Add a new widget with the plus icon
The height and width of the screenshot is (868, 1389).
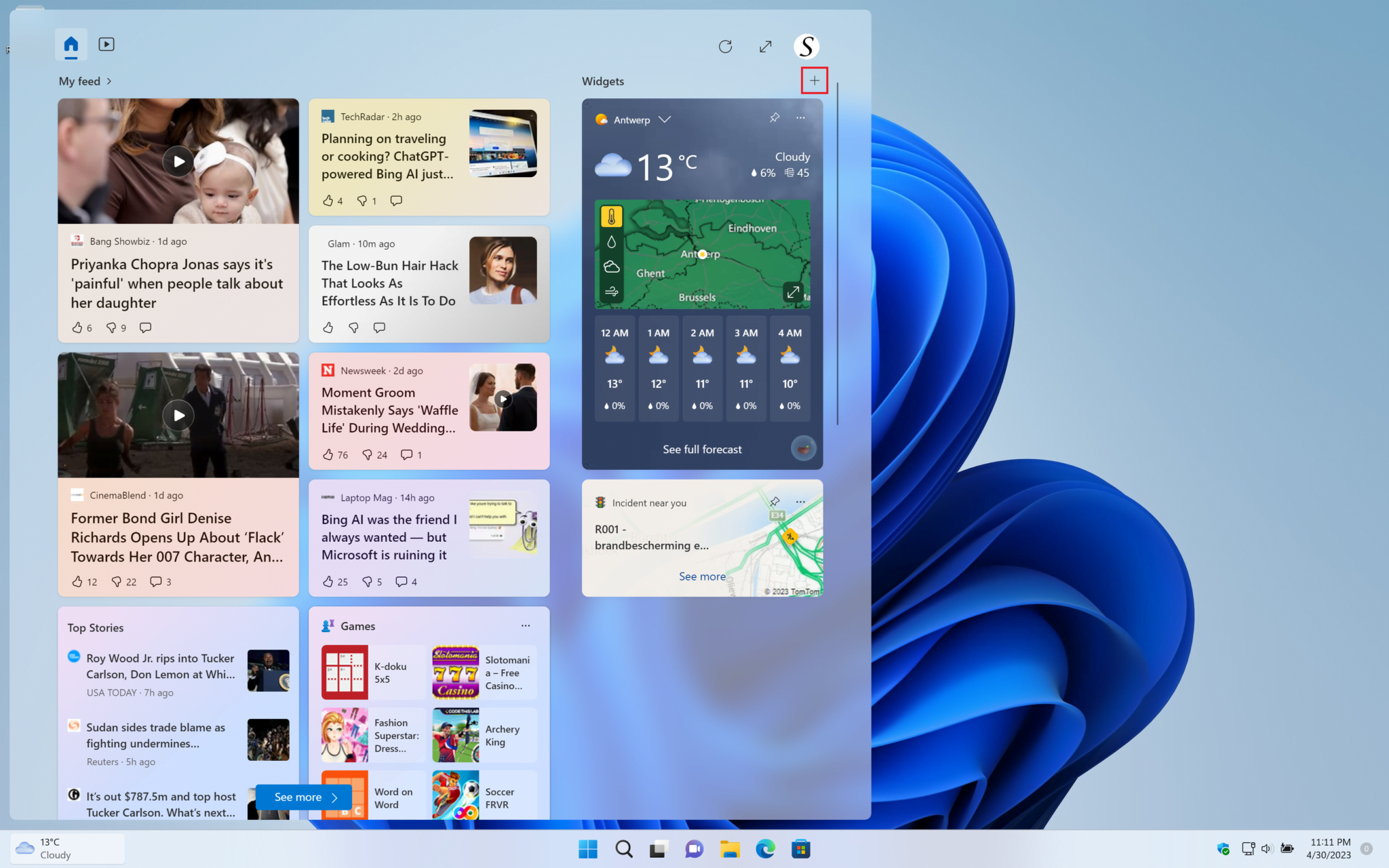(814, 80)
